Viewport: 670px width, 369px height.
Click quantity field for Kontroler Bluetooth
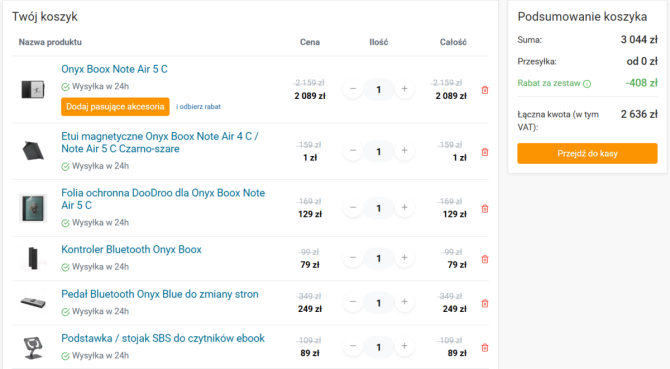379,258
